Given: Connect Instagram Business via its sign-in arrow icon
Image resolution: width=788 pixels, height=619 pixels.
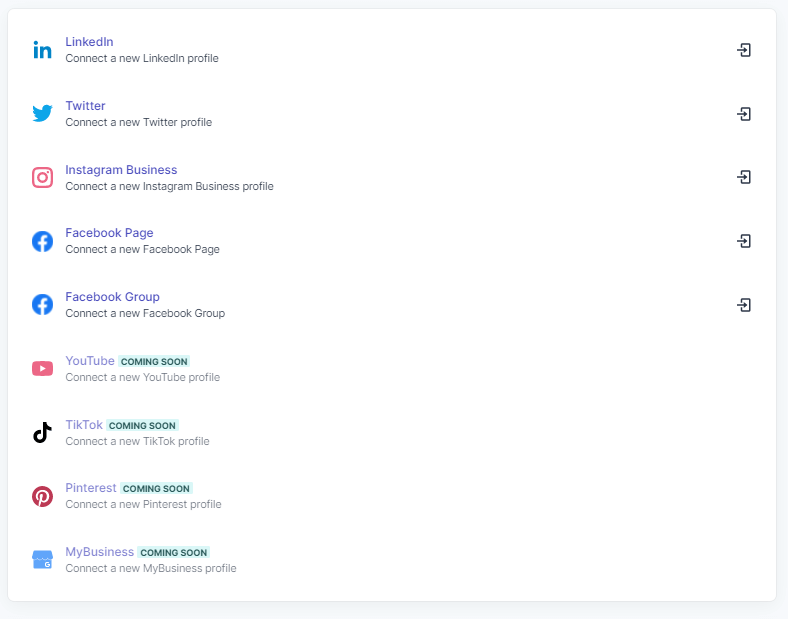Looking at the screenshot, I should coord(744,177).
